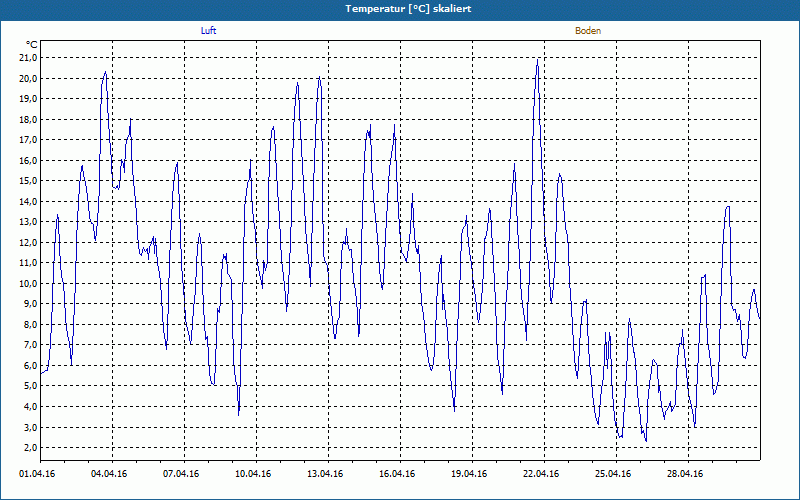800x500 pixels.
Task: Select the 10.04.16 date axis label
Action: 253,474
